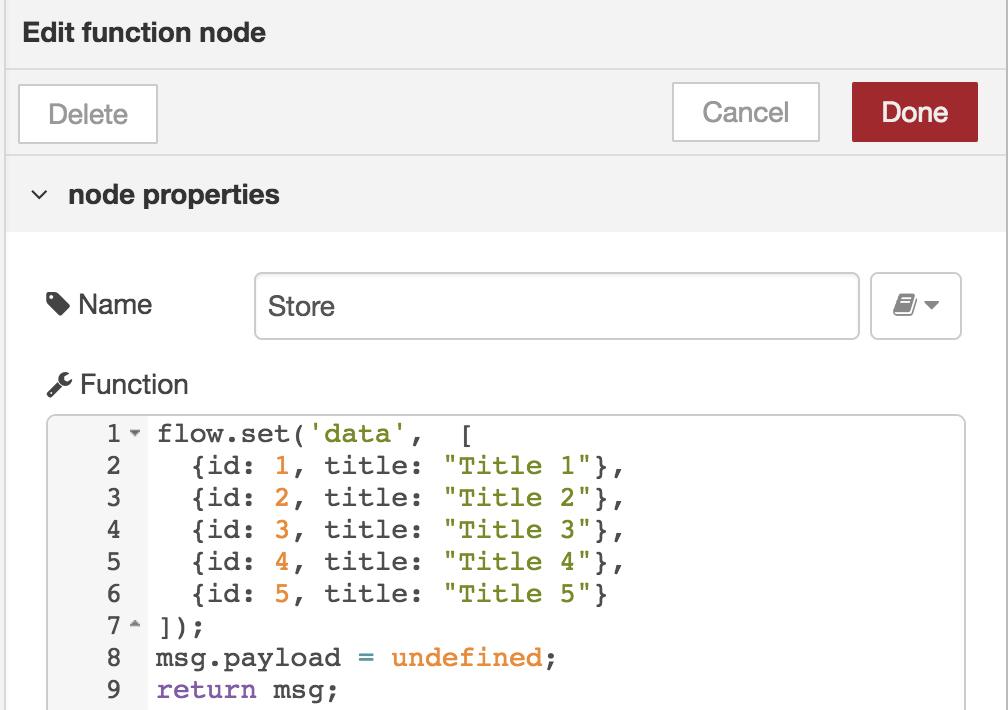The height and width of the screenshot is (710, 1008).
Task: Click the closing bracket line ]);
Action: (x=181, y=626)
